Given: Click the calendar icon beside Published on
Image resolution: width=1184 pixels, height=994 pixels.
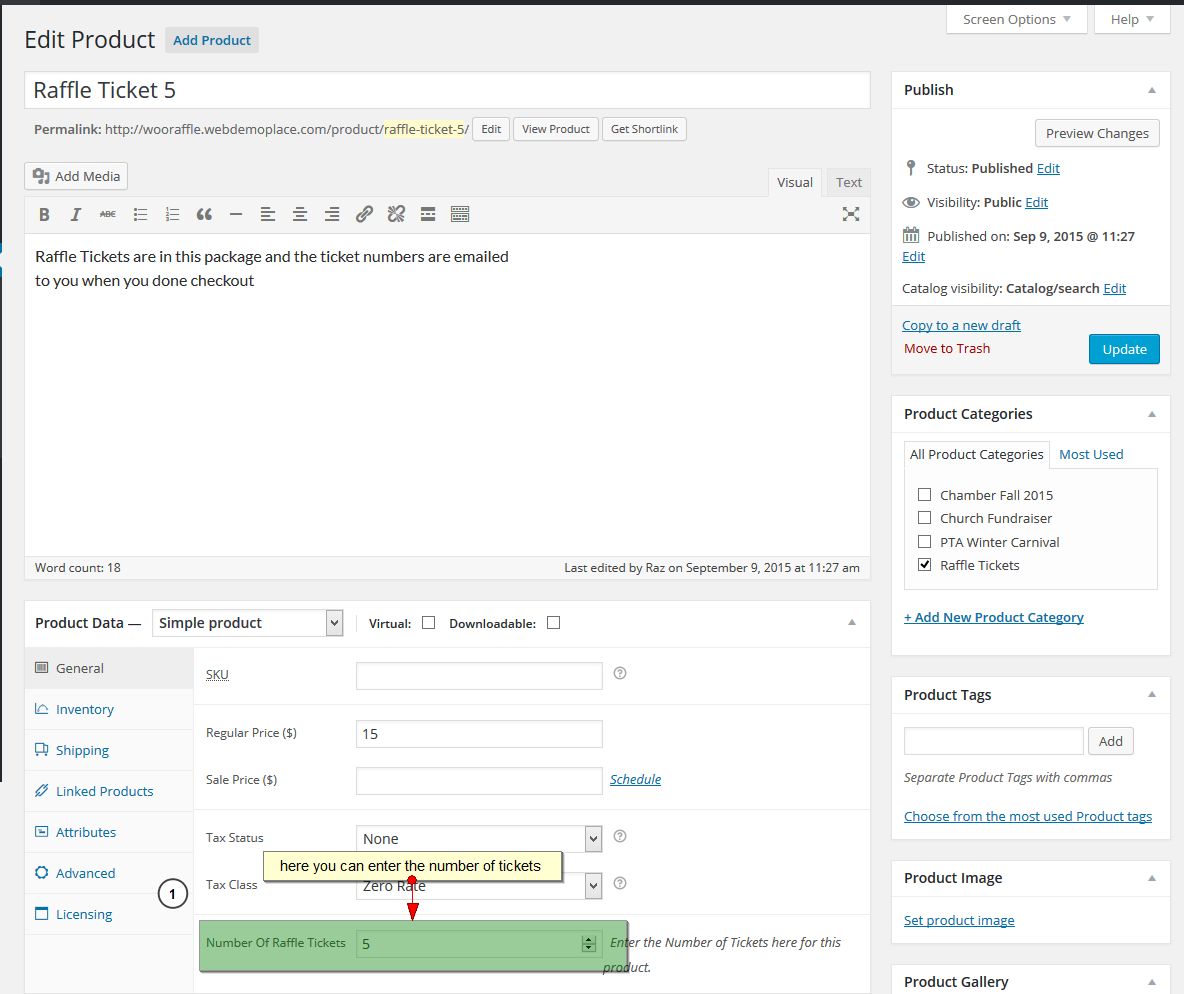Looking at the screenshot, I should pos(911,235).
